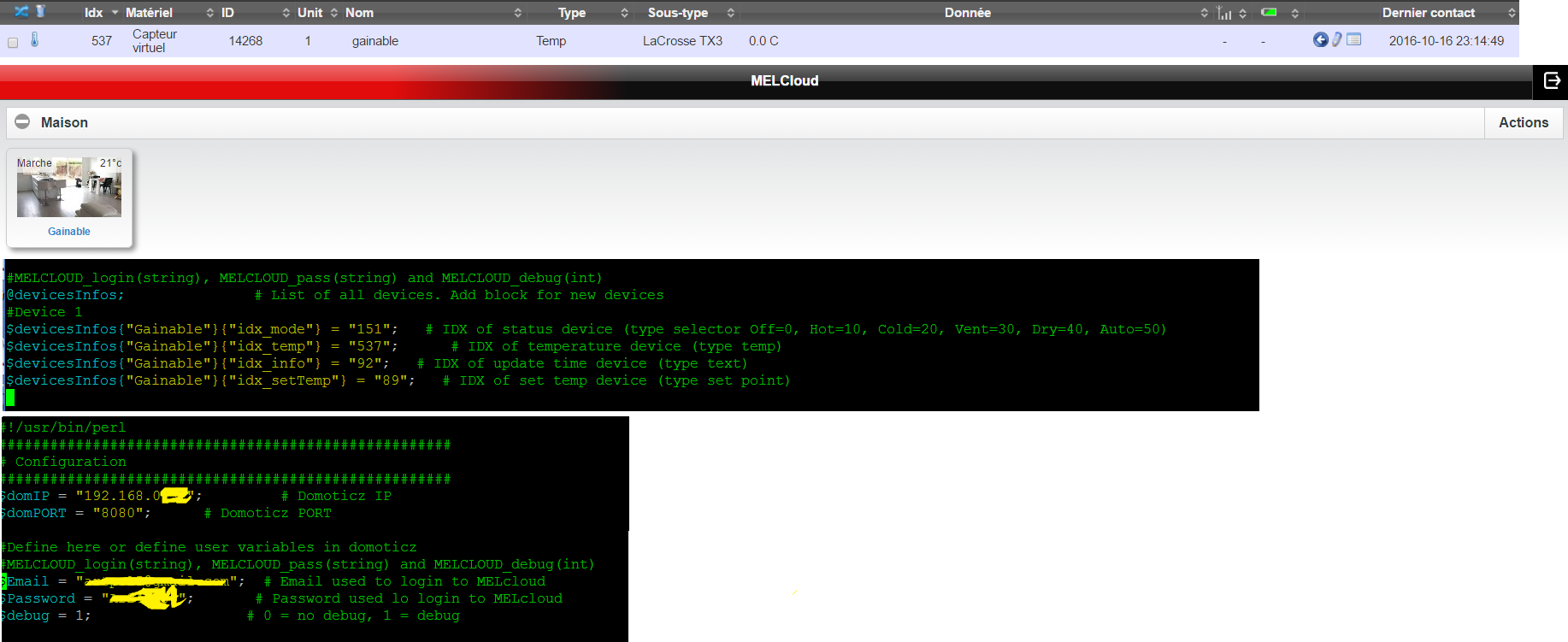1568x642 pixels.
Task: Click the MELCloud logout icon
Action: [x=1551, y=80]
